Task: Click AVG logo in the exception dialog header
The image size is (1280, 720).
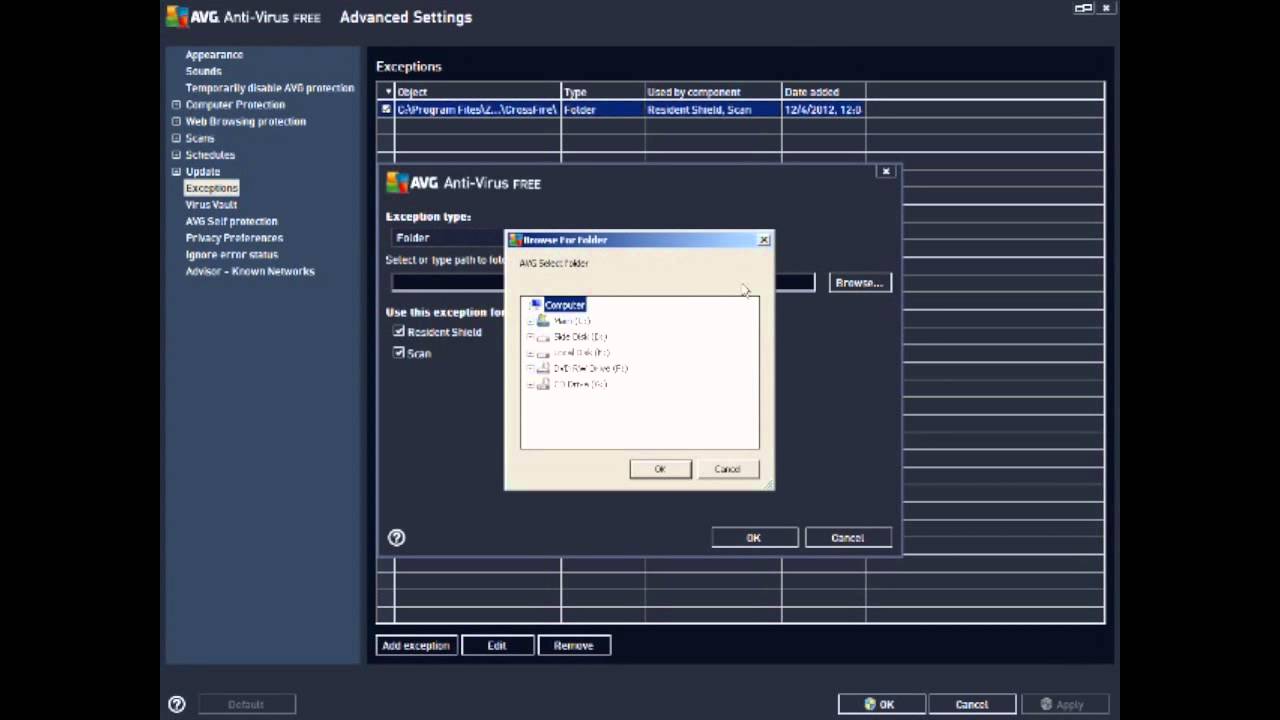Action: pyautogui.click(x=397, y=183)
